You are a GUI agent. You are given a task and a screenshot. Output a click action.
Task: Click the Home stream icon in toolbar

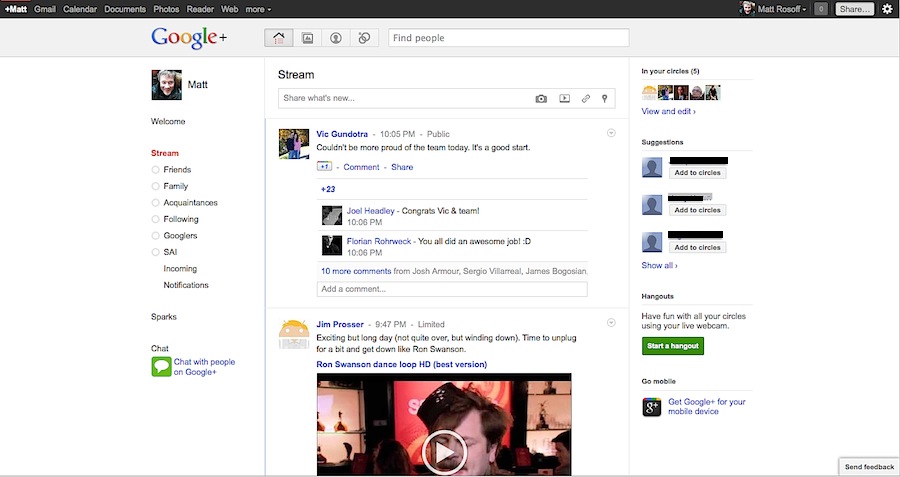[x=279, y=38]
